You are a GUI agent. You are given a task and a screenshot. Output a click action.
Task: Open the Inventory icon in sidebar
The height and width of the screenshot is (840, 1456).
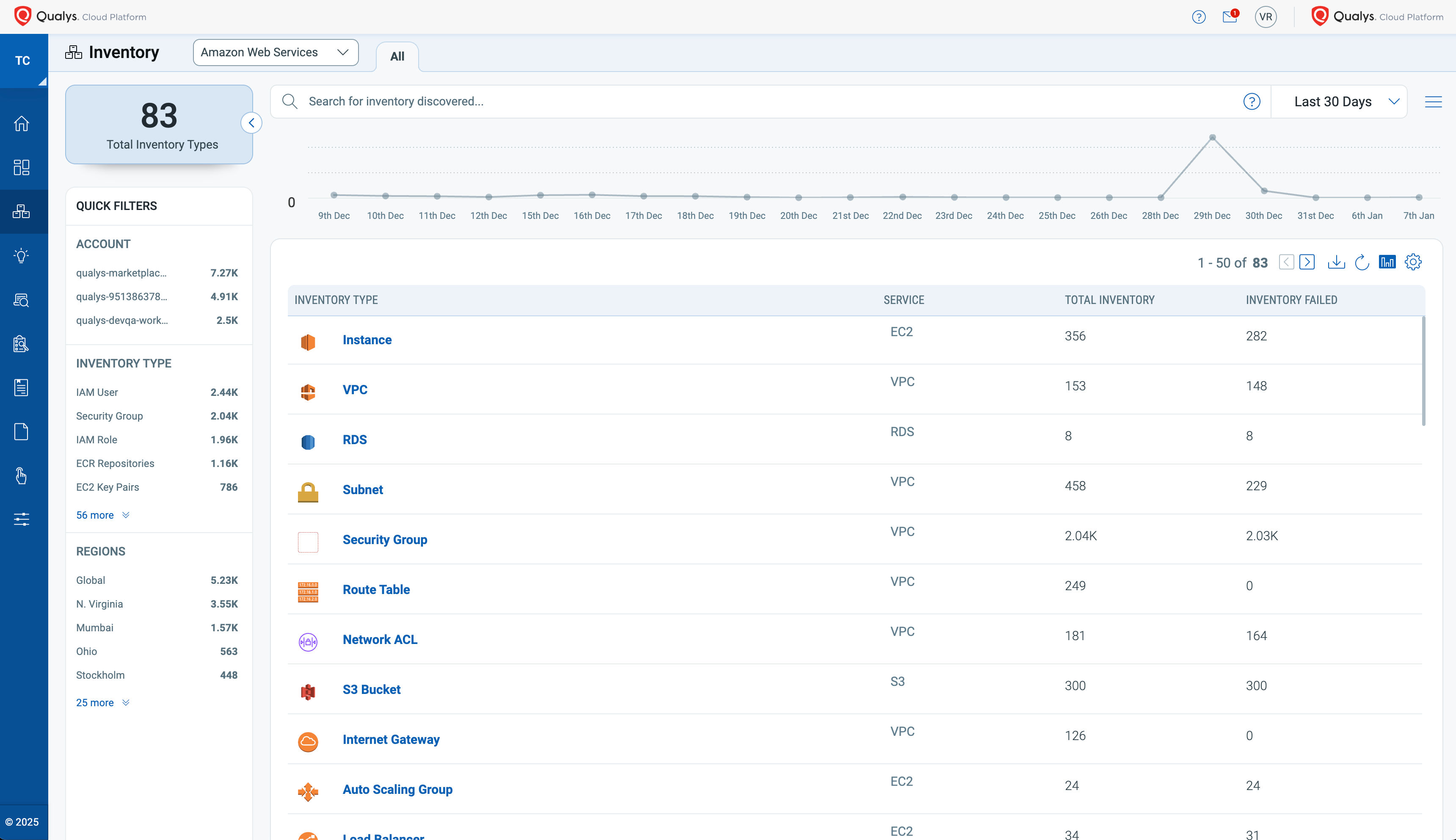(21, 212)
